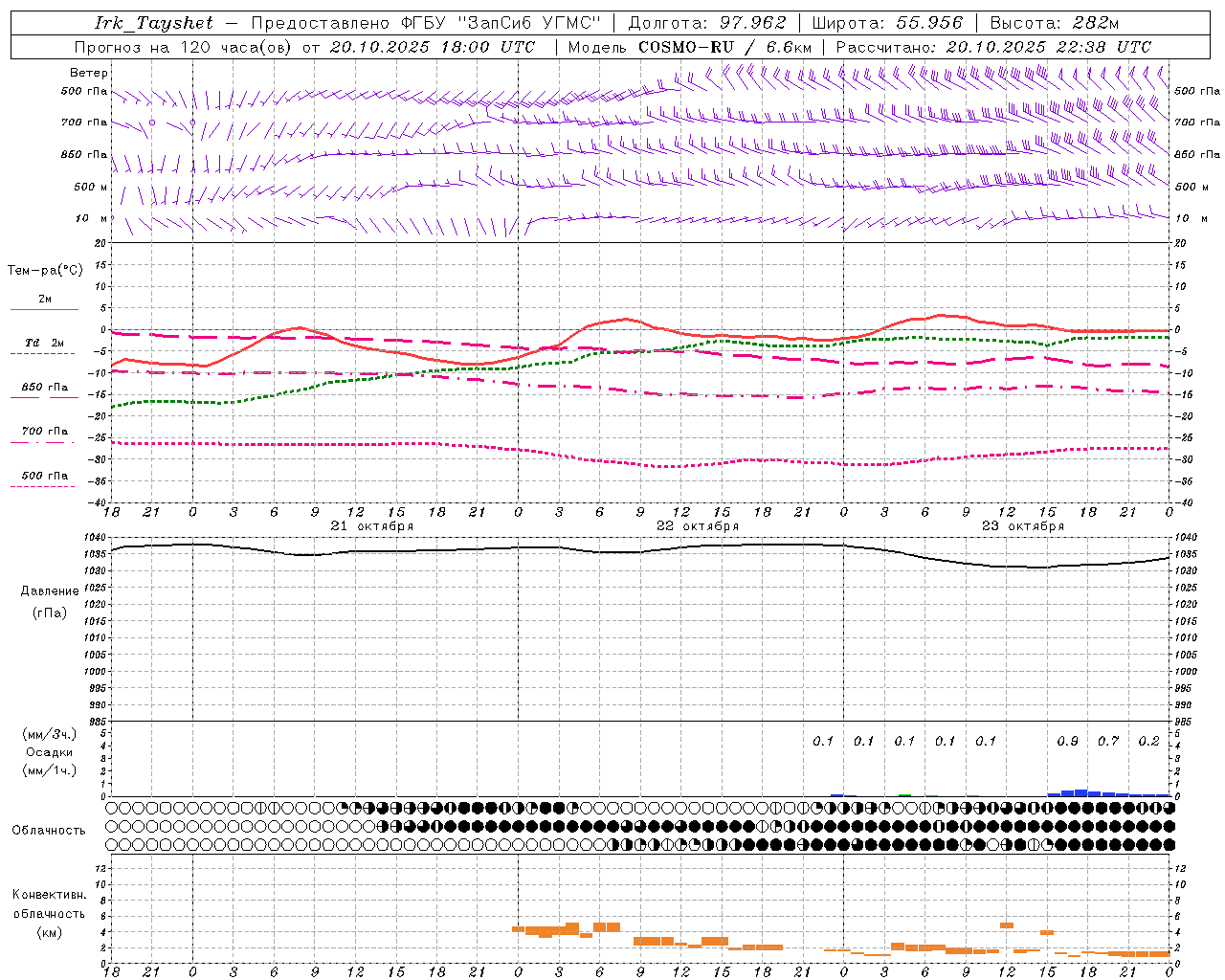The height and width of the screenshot is (980, 1225).
Task: Click the Тем-ра(°C) panel label
Action: [45, 271]
